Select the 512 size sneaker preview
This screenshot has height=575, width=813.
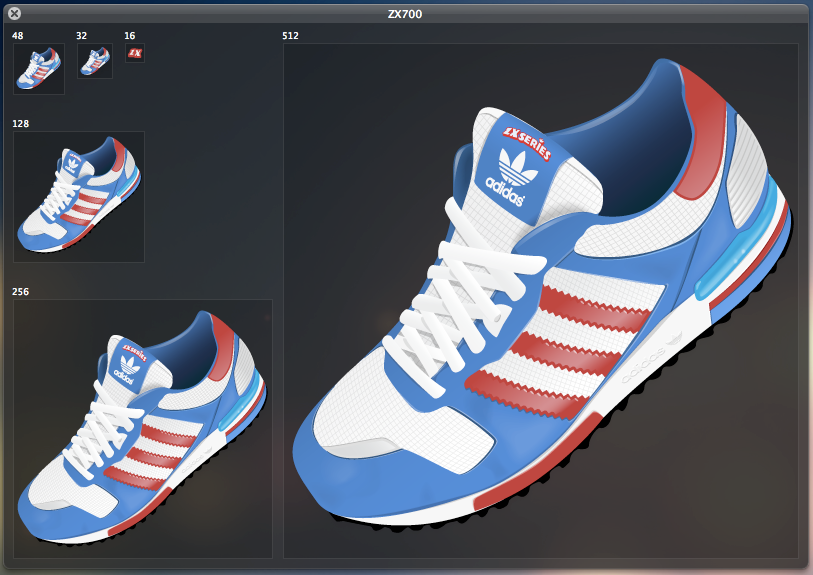[x=541, y=301]
